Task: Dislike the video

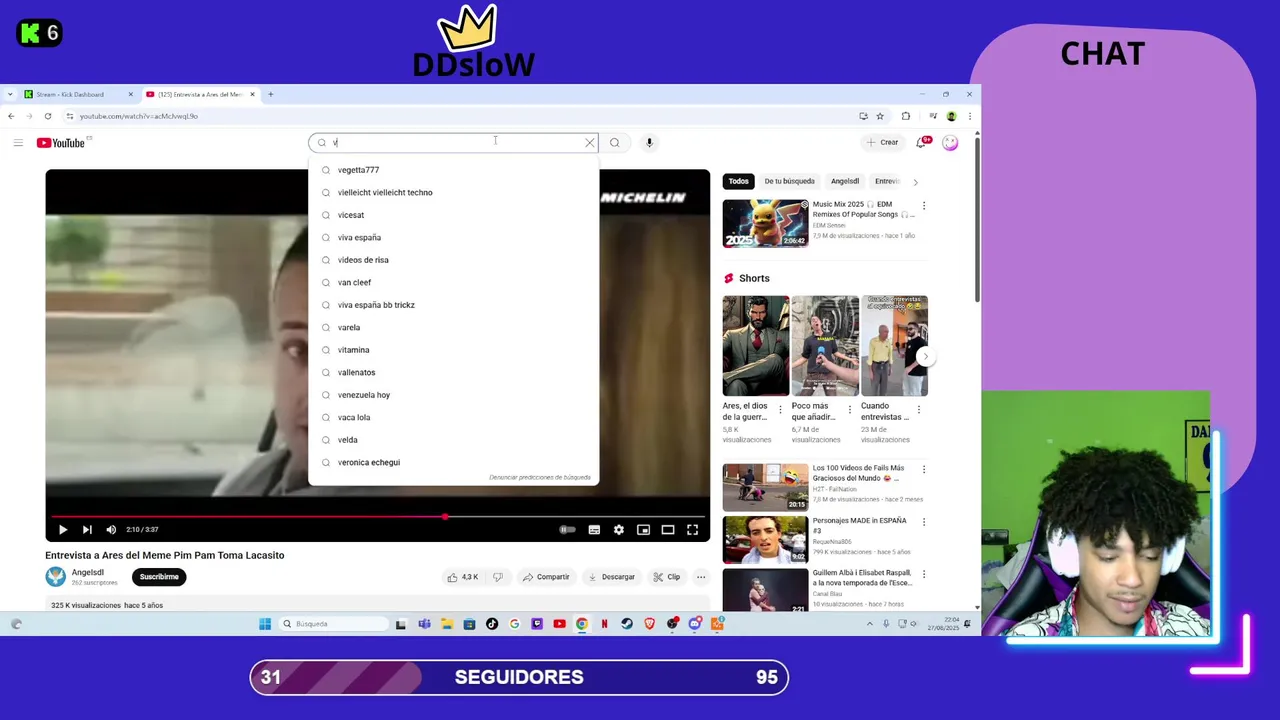Action: point(498,577)
